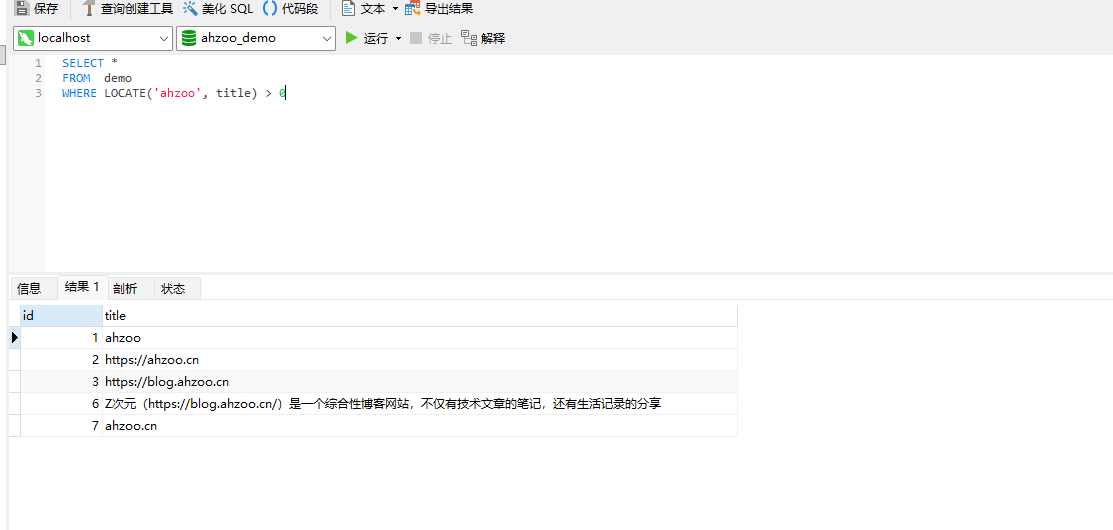This screenshot has height=530, width=1113.
Task: Open the query builder tool
Action: [x=89, y=8]
